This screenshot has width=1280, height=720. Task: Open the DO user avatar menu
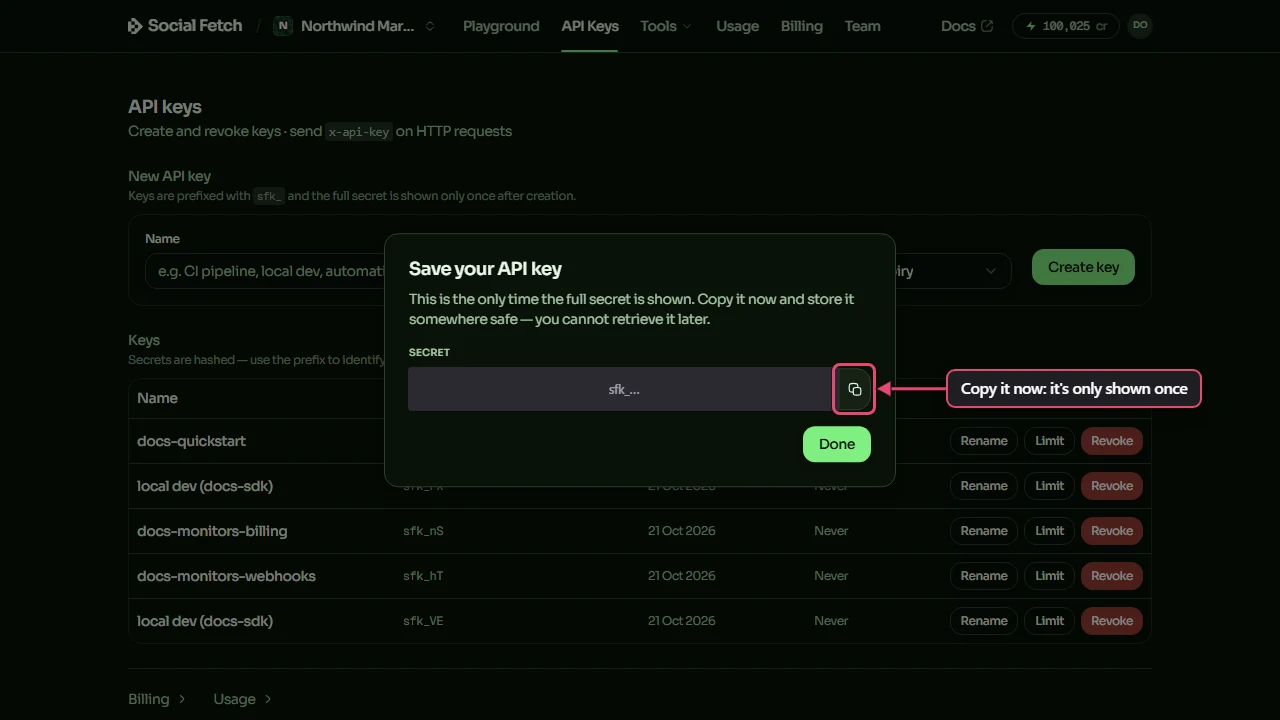tap(1140, 26)
